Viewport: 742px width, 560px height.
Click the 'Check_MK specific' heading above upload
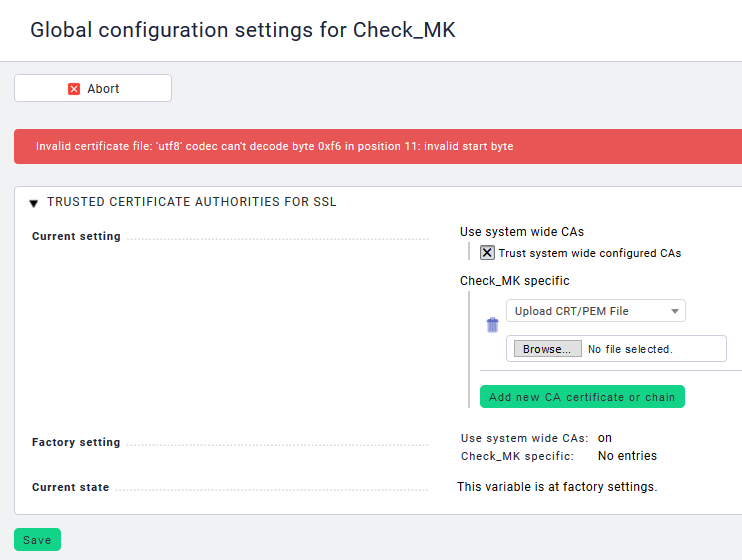click(514, 281)
